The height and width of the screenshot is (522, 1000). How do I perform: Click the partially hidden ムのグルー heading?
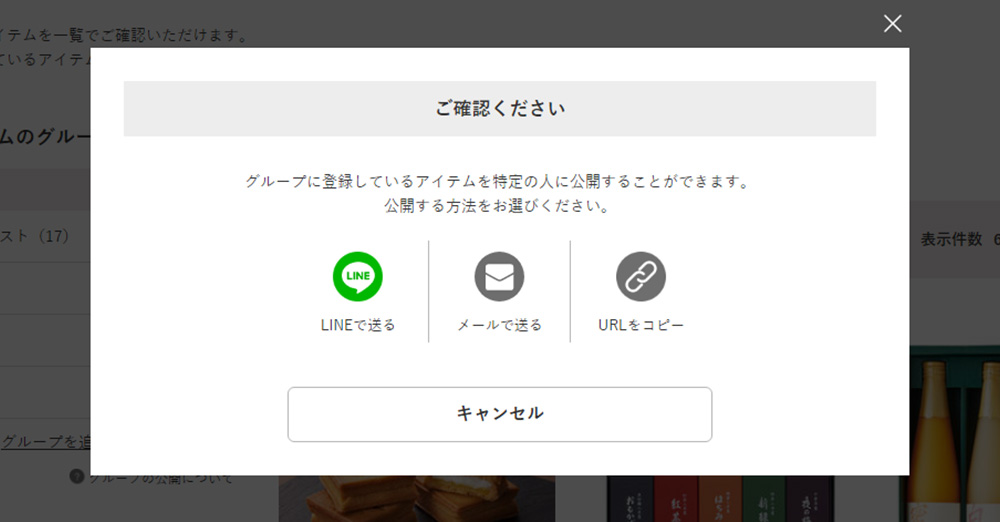click(x=45, y=136)
